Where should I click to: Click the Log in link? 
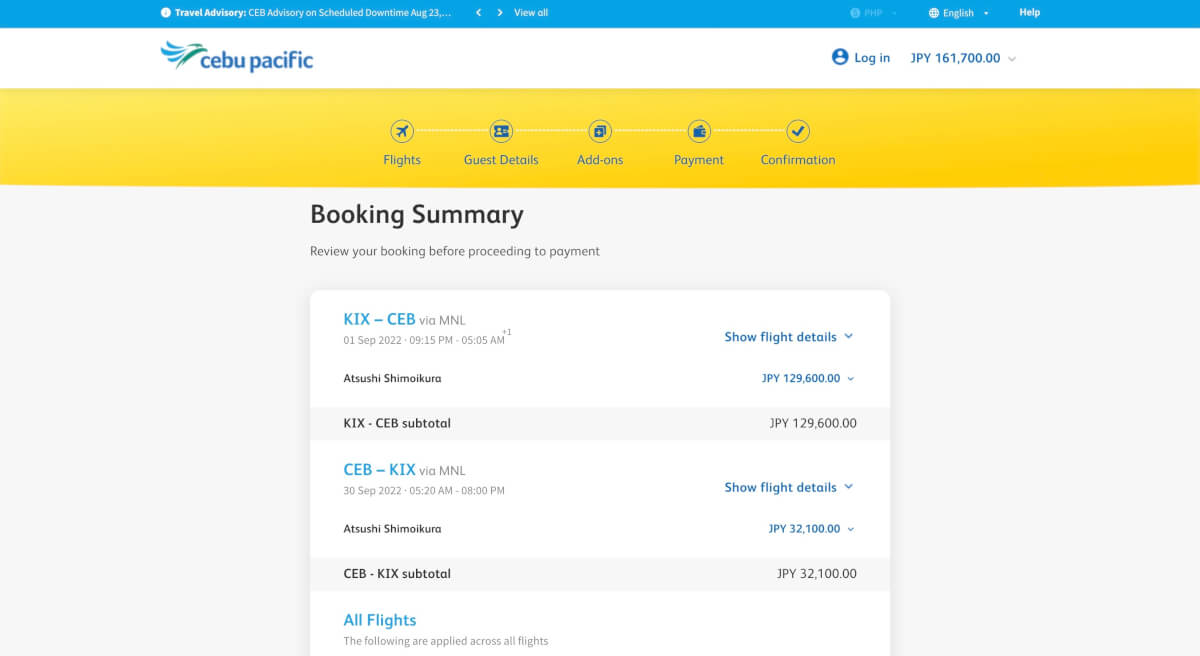[x=872, y=58]
